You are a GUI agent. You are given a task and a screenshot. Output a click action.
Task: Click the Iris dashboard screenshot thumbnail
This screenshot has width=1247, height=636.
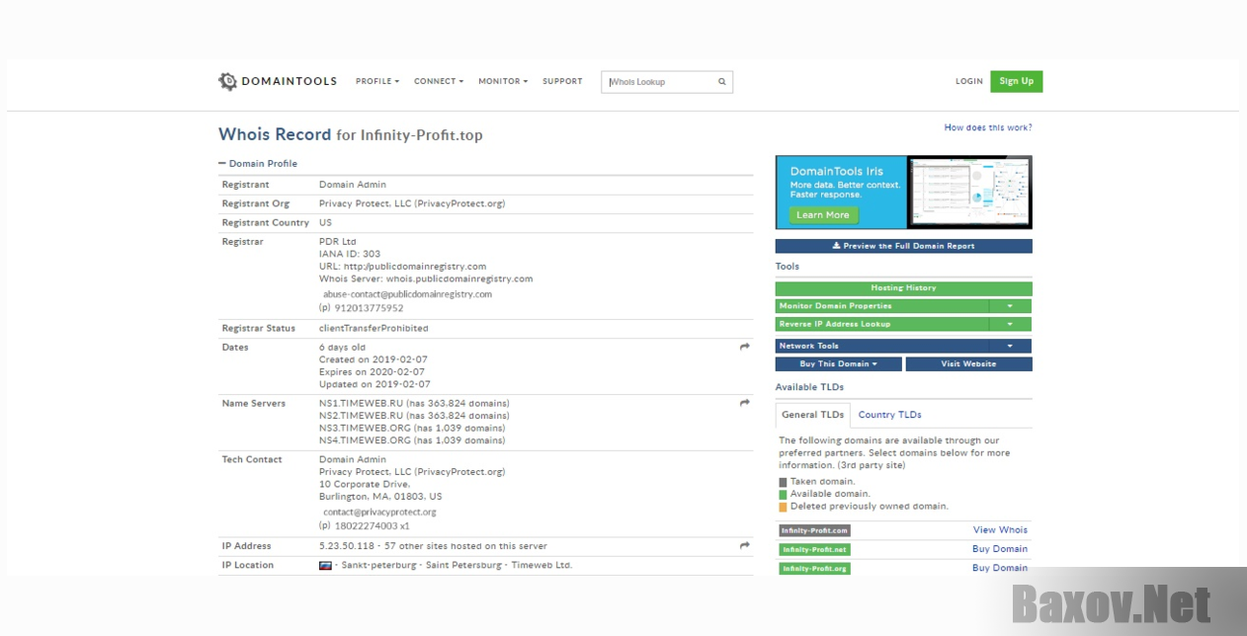(x=969, y=192)
